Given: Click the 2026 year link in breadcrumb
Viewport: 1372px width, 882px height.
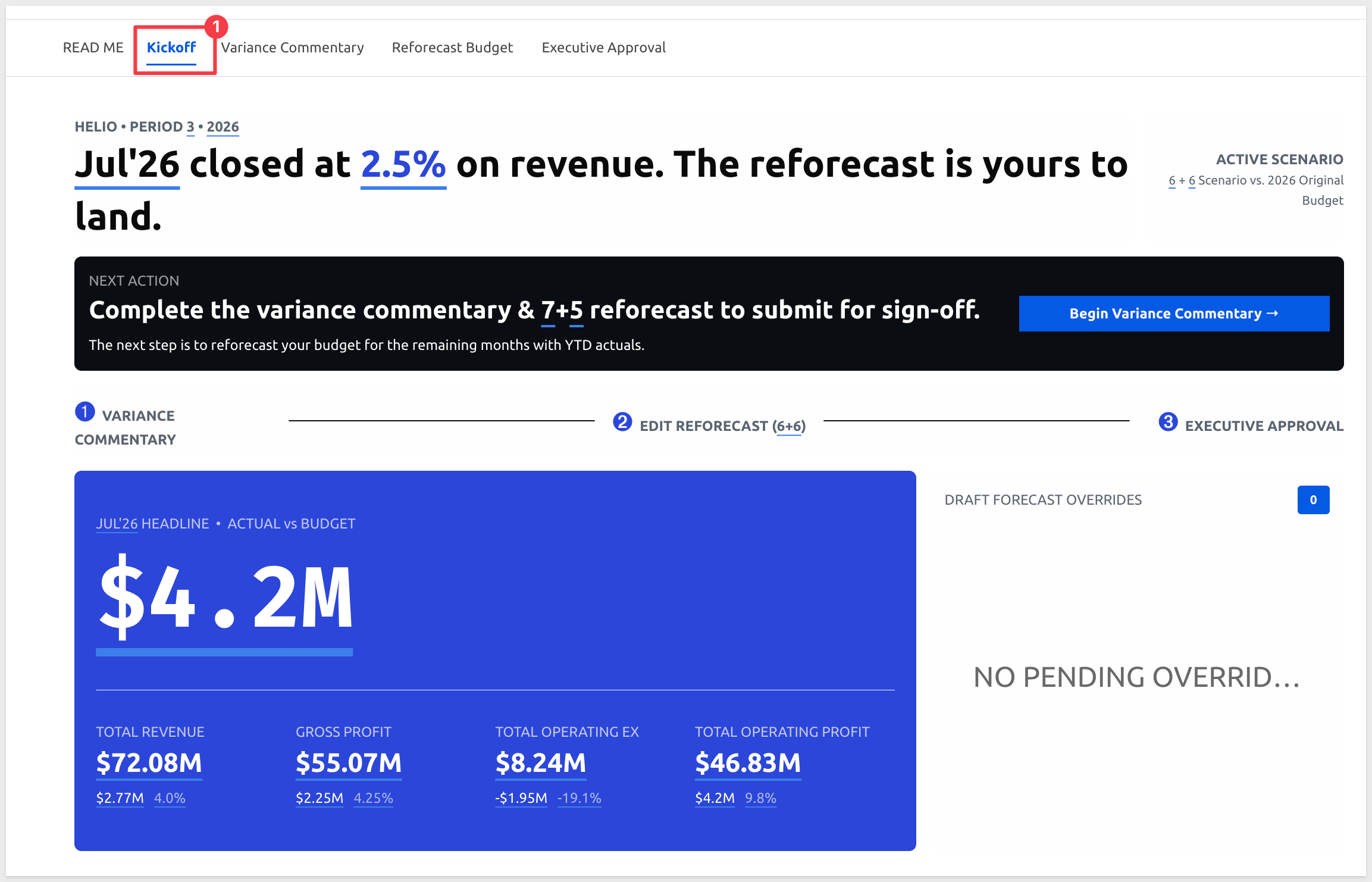Looking at the screenshot, I should click(223, 127).
